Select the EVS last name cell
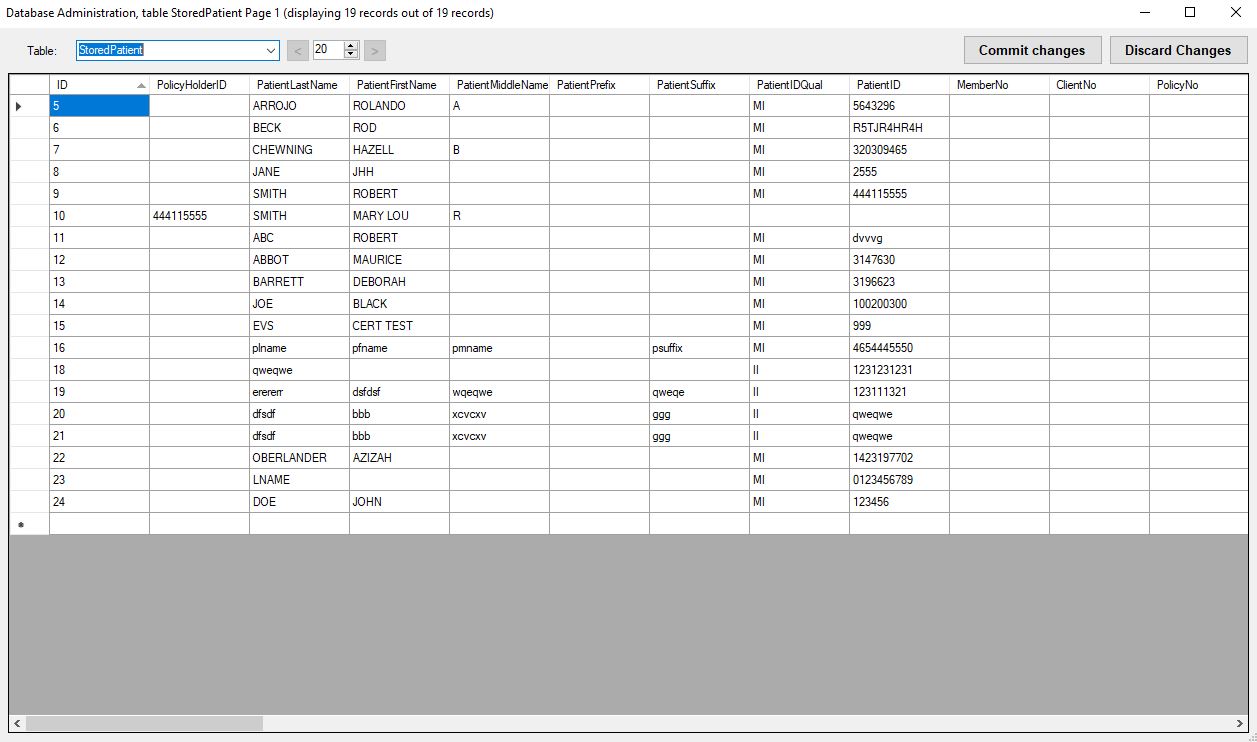Image resolution: width=1257 pixels, height=742 pixels. pyautogui.click(x=299, y=326)
